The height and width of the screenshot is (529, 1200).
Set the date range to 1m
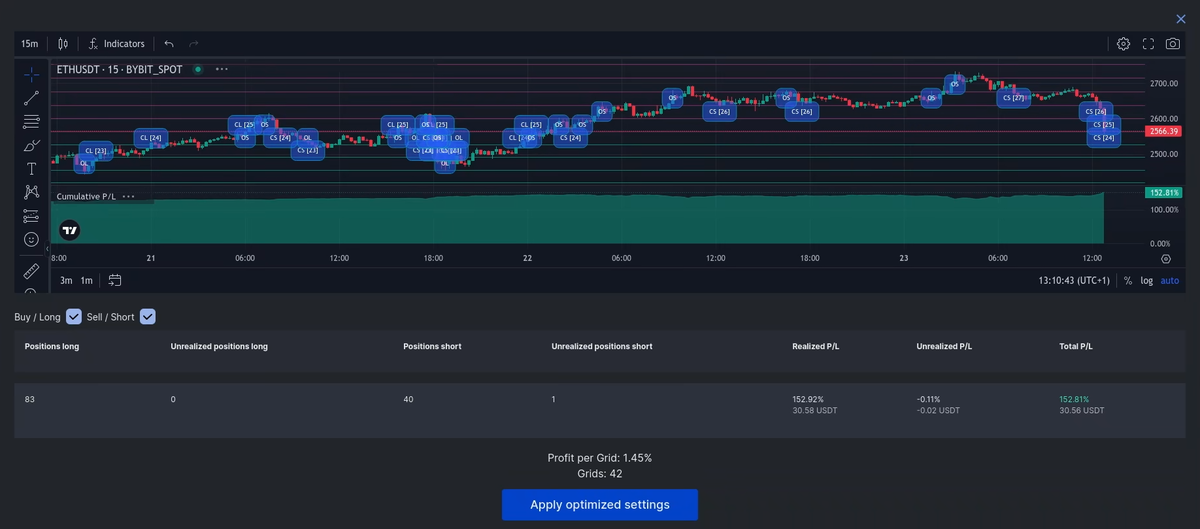coord(87,281)
